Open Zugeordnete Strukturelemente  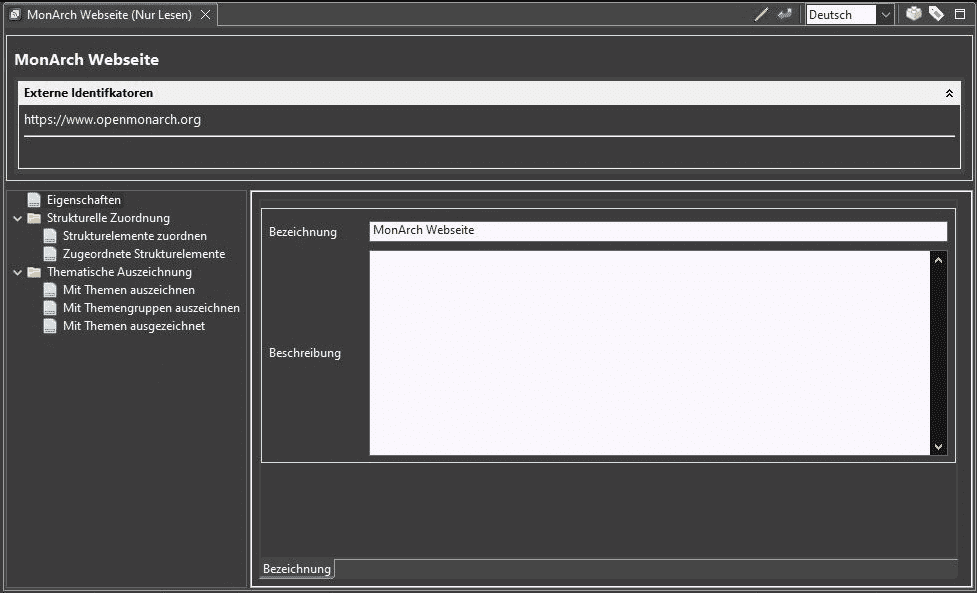pos(143,254)
